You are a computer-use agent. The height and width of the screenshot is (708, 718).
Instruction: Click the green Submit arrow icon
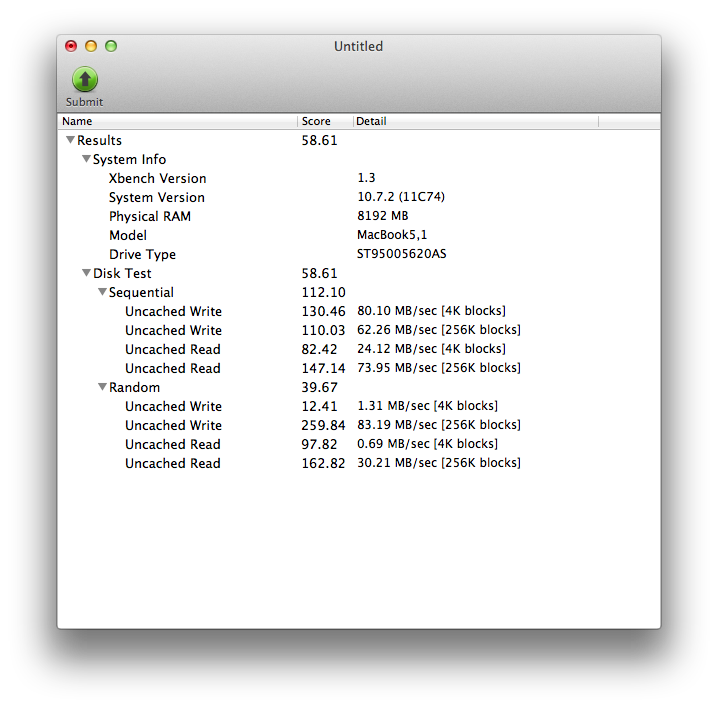pos(85,80)
